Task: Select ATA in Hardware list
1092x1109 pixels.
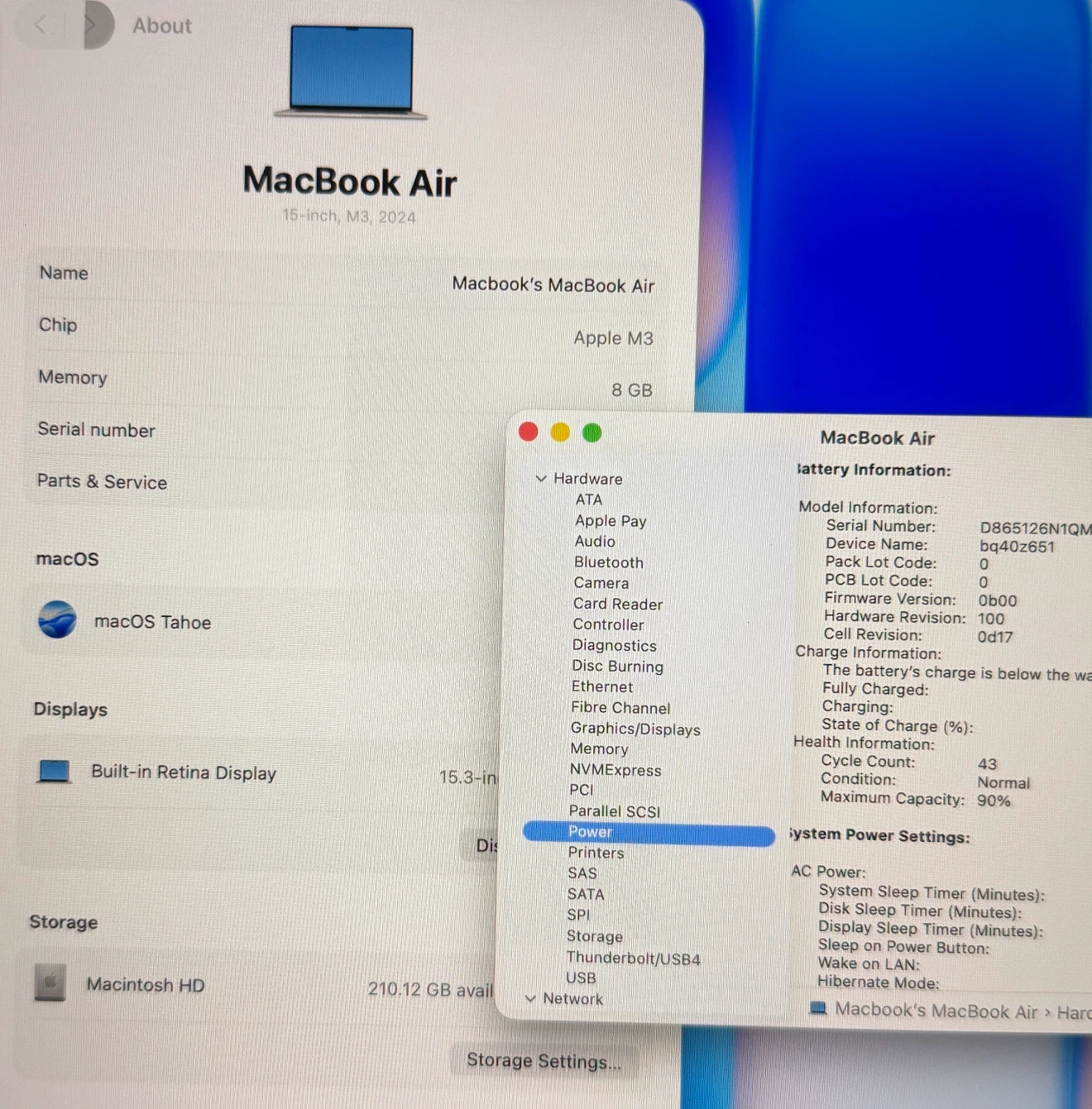Action: (x=589, y=500)
